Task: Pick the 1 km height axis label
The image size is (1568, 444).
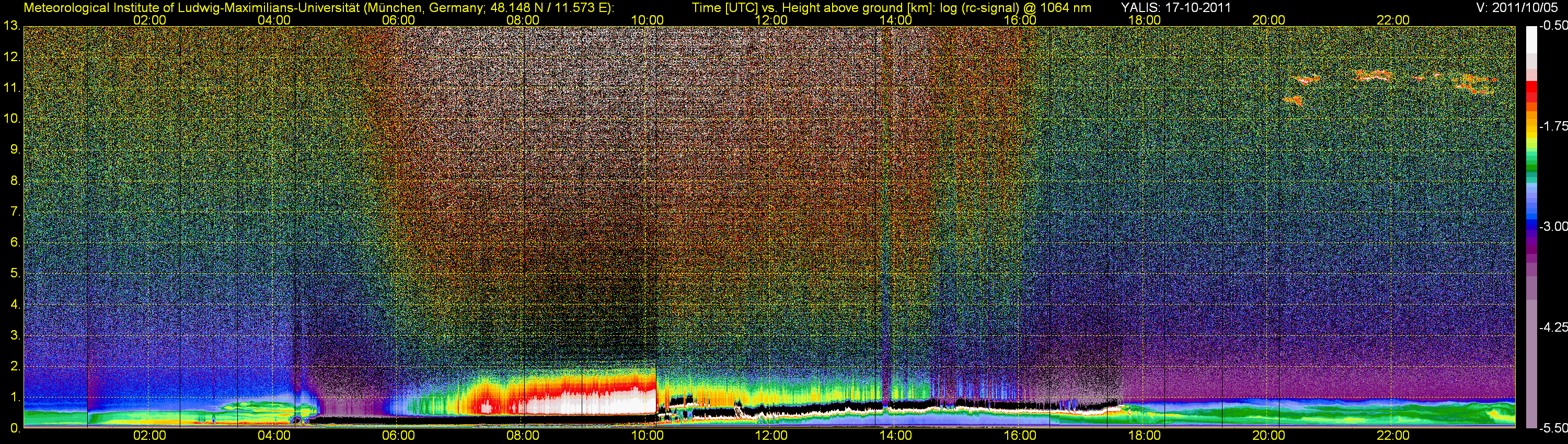Action: pyautogui.click(x=15, y=397)
